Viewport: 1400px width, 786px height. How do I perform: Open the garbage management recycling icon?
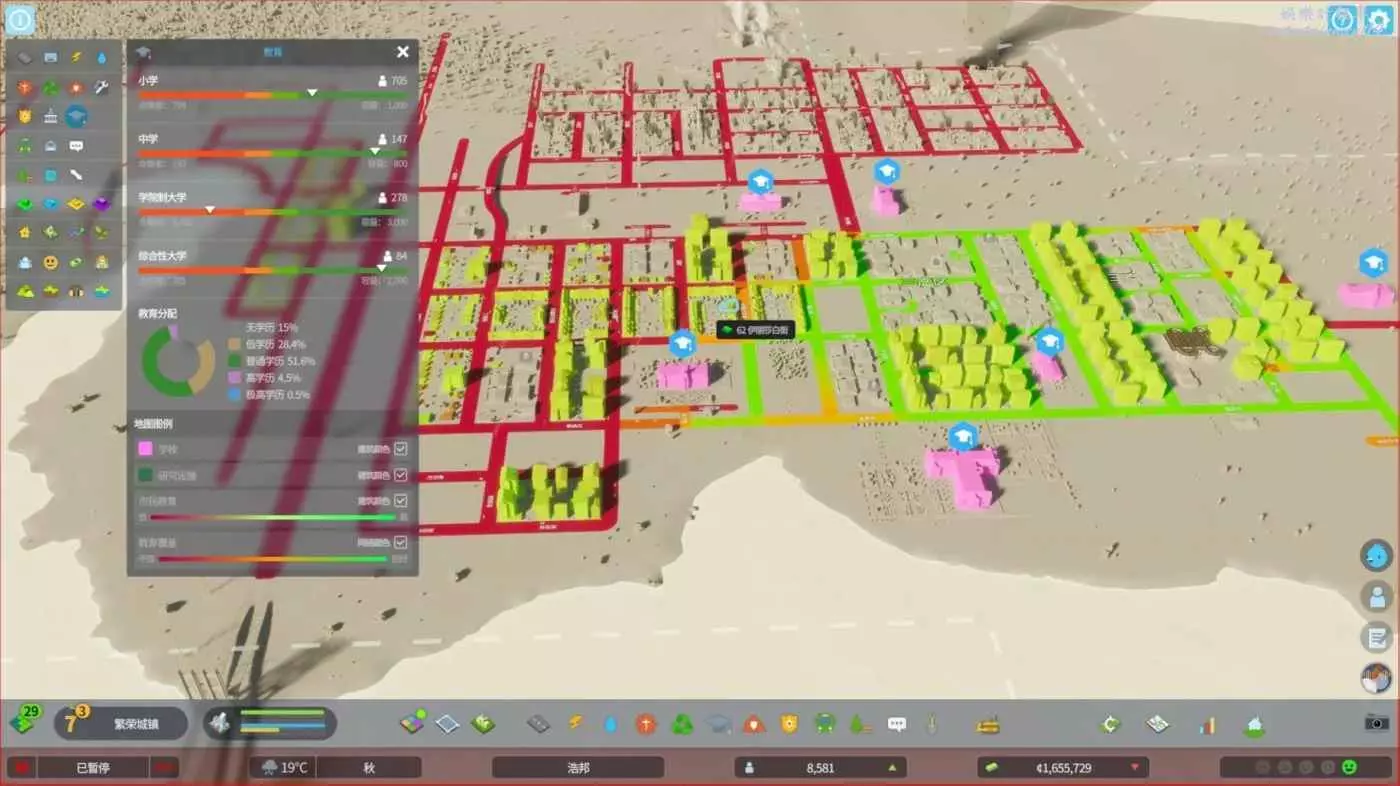pyautogui.click(x=682, y=723)
